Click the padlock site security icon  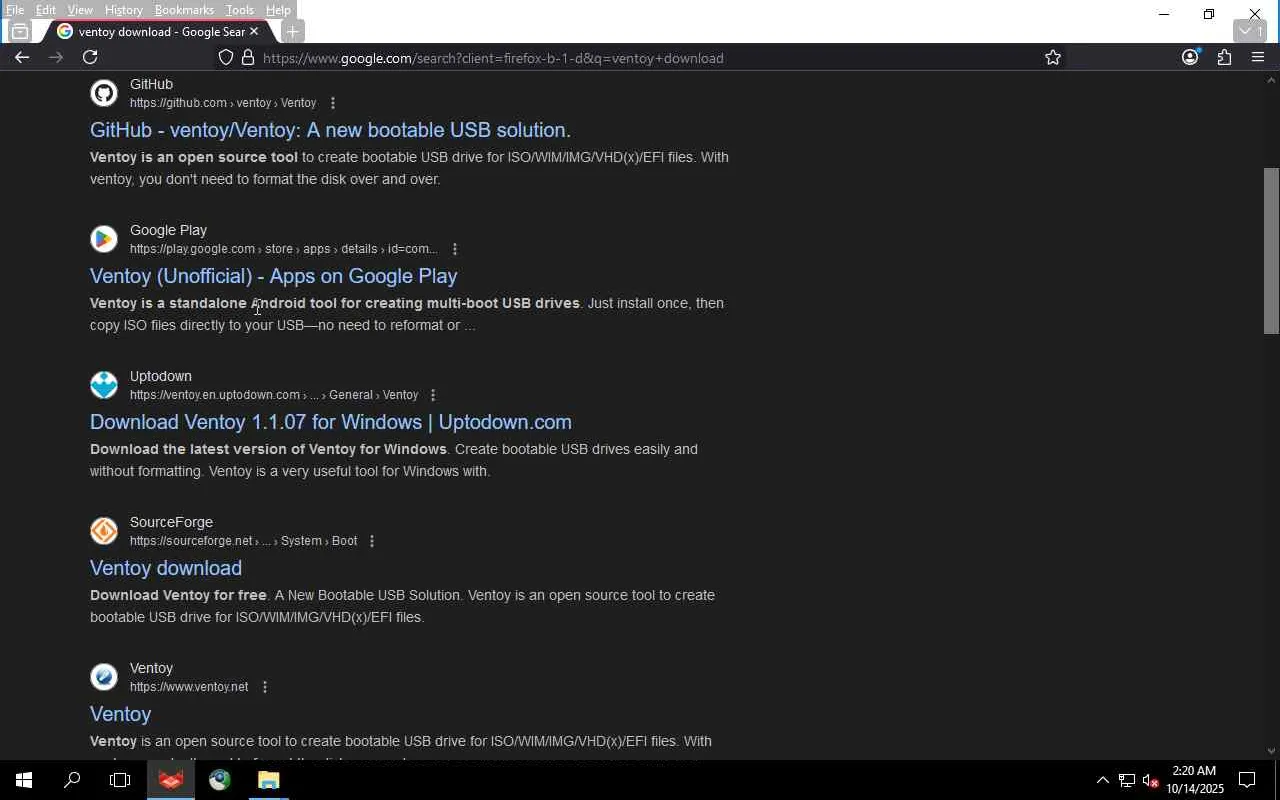click(x=248, y=58)
